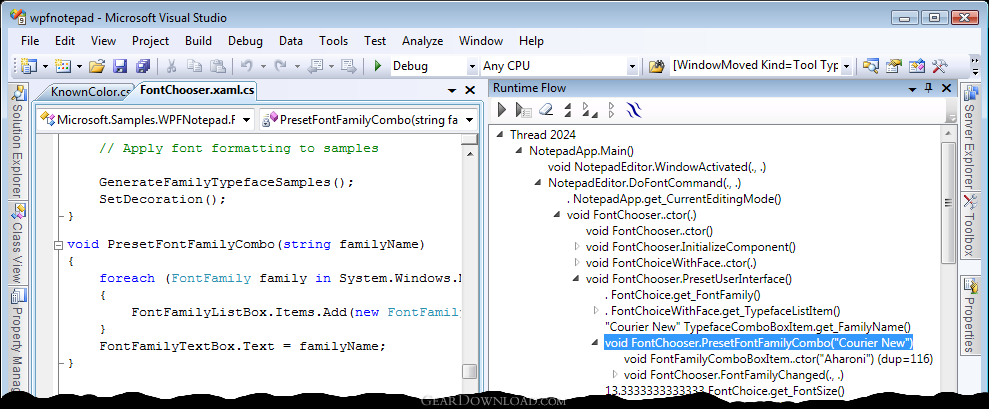Expand FontChooser.InitializeComponent() node
This screenshot has width=989, height=409.
point(576,246)
